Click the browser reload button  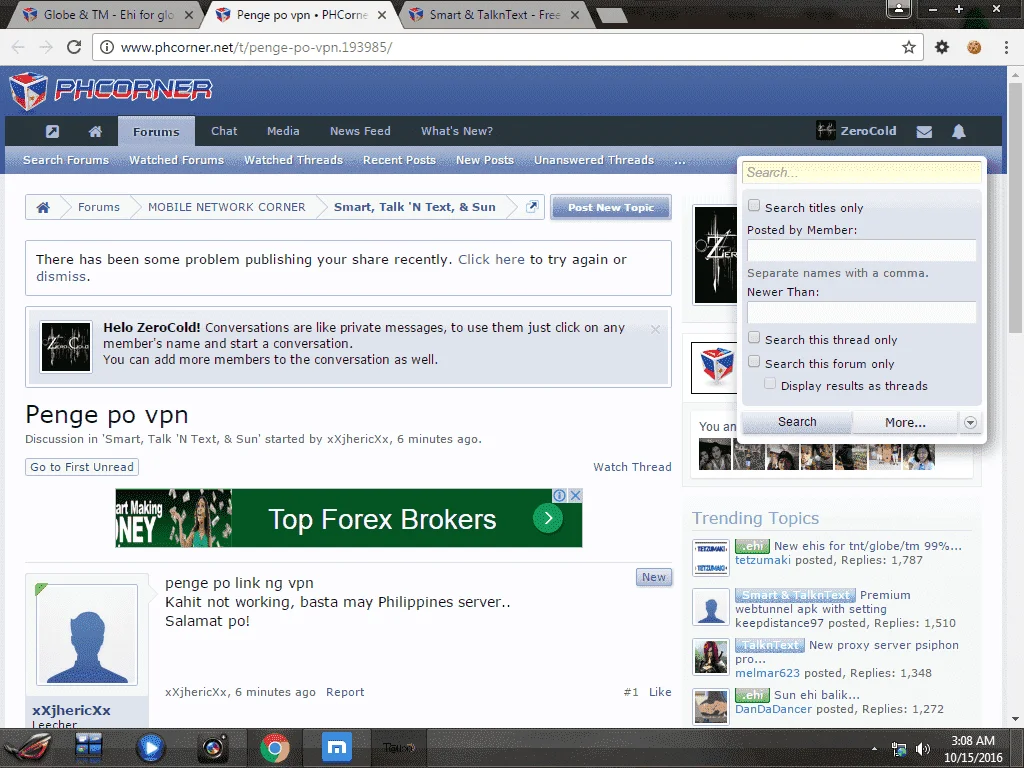coord(74,47)
